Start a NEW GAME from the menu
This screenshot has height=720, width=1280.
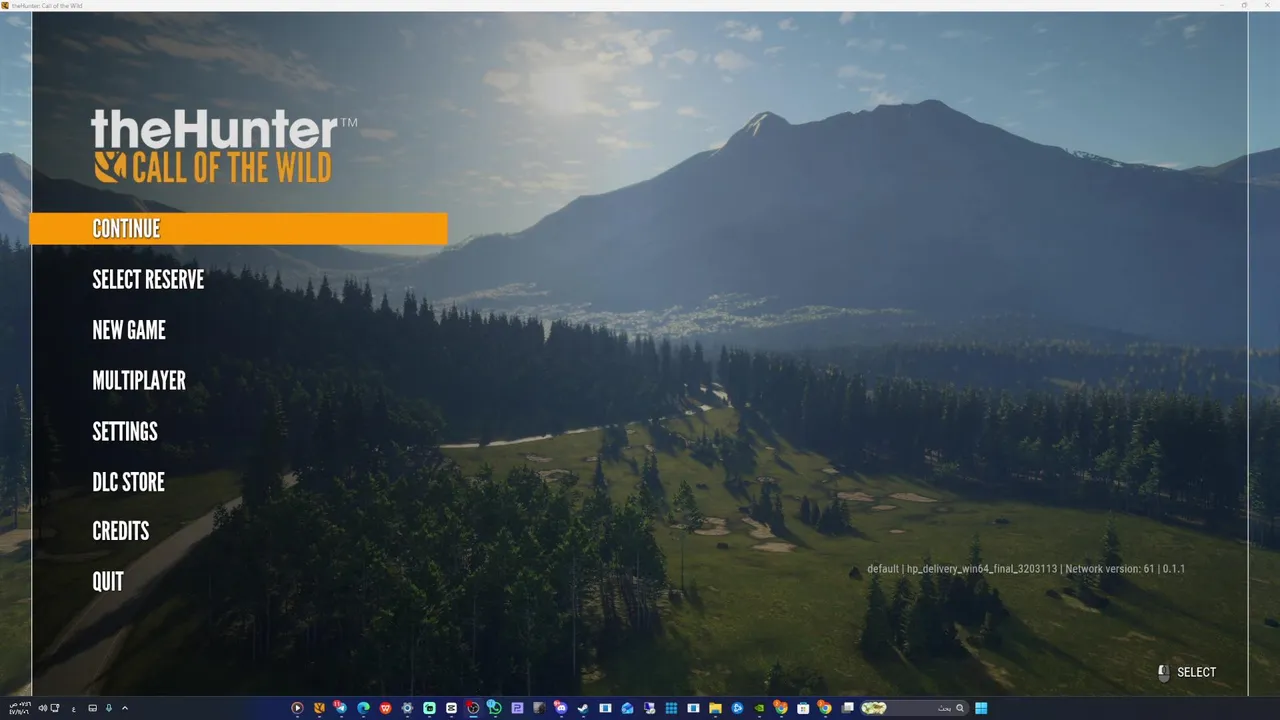(x=129, y=330)
